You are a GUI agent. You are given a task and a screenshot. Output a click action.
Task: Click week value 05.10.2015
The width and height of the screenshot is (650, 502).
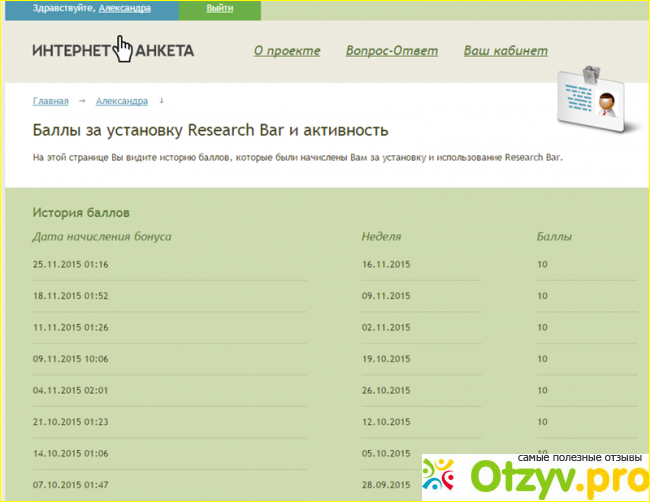point(386,453)
